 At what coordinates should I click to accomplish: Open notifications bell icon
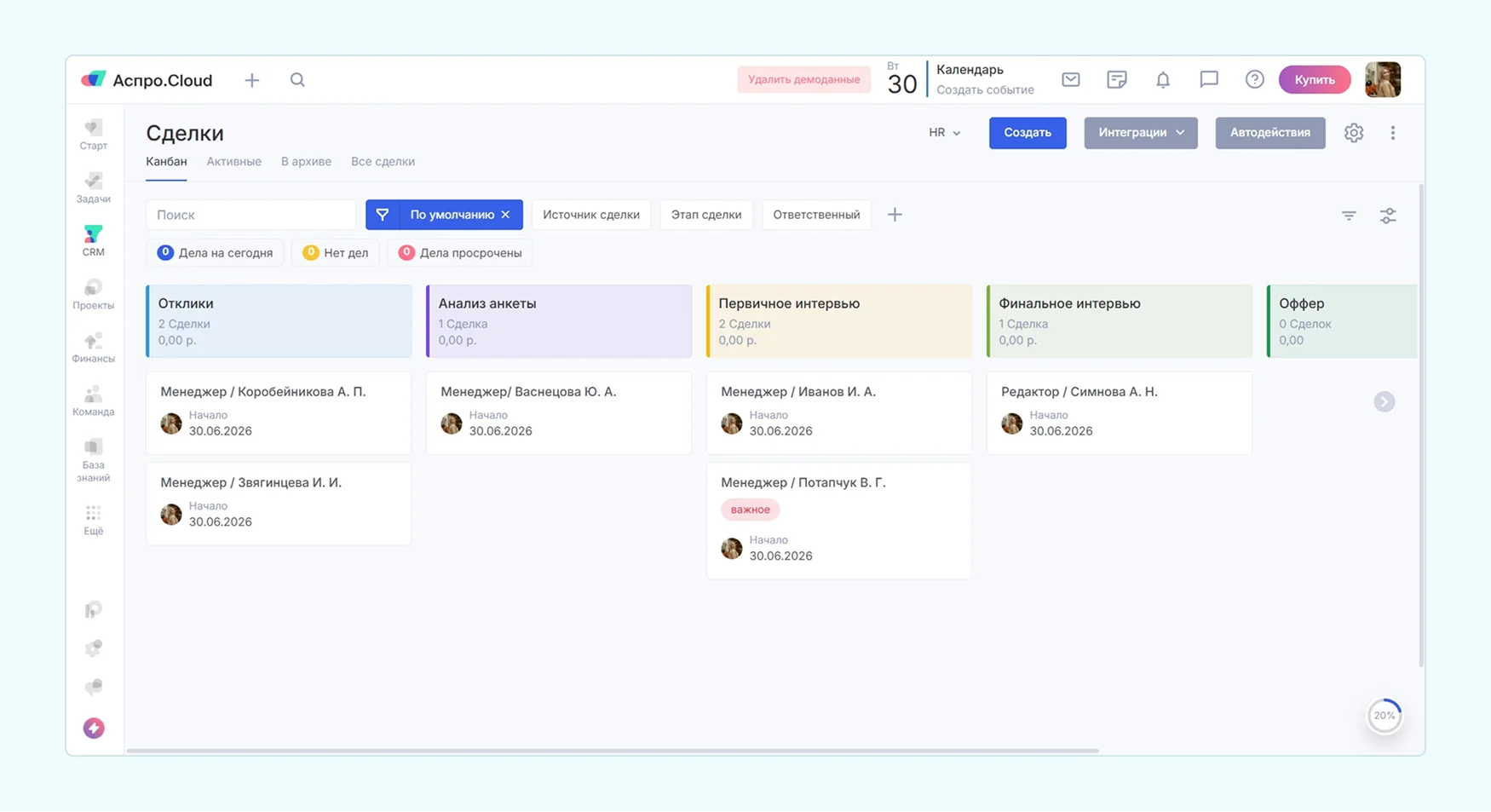[x=1163, y=79]
